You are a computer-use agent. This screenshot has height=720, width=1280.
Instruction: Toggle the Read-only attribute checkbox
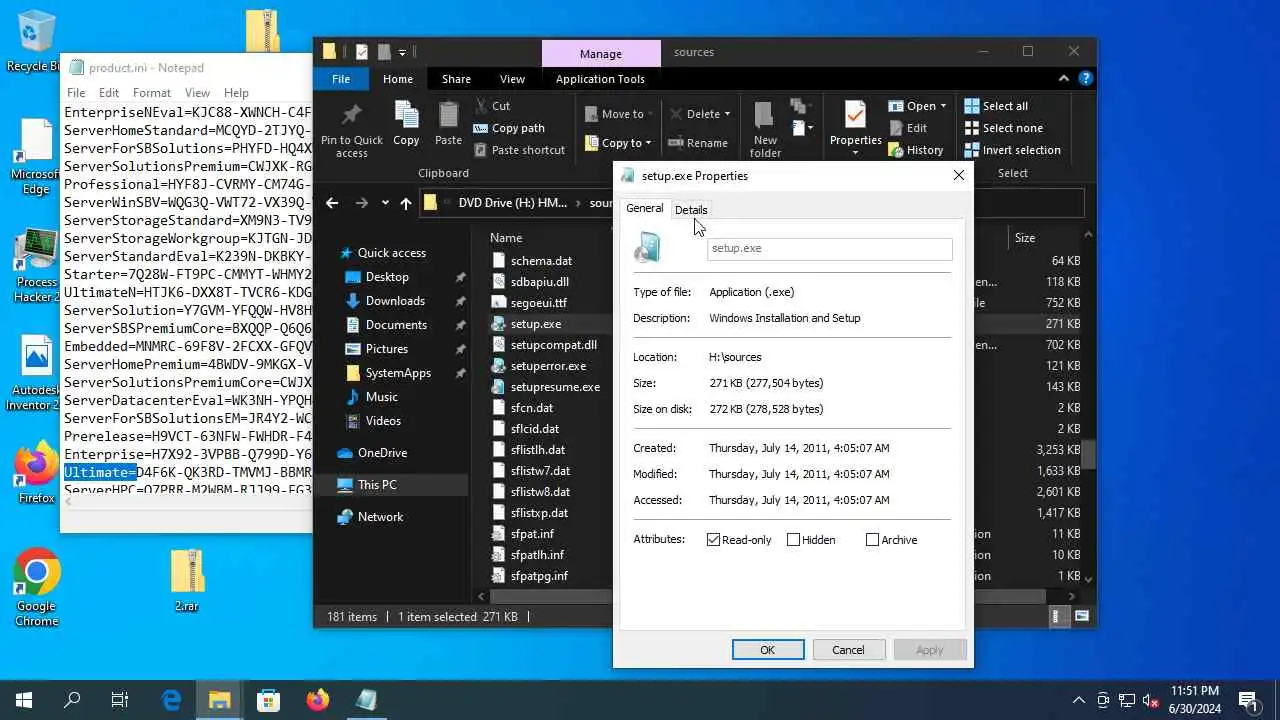coord(713,540)
